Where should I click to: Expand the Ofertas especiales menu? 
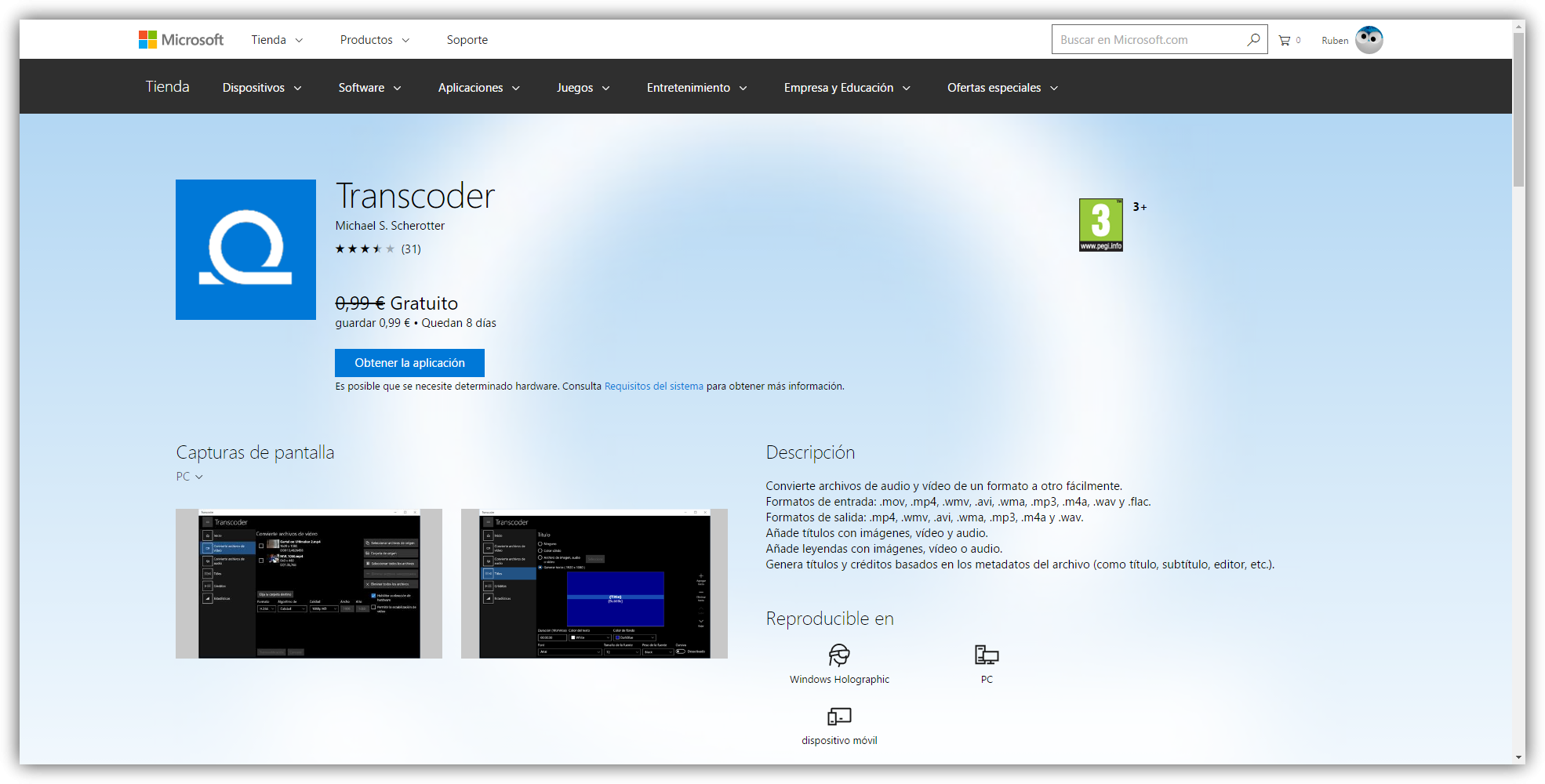tap(1003, 88)
